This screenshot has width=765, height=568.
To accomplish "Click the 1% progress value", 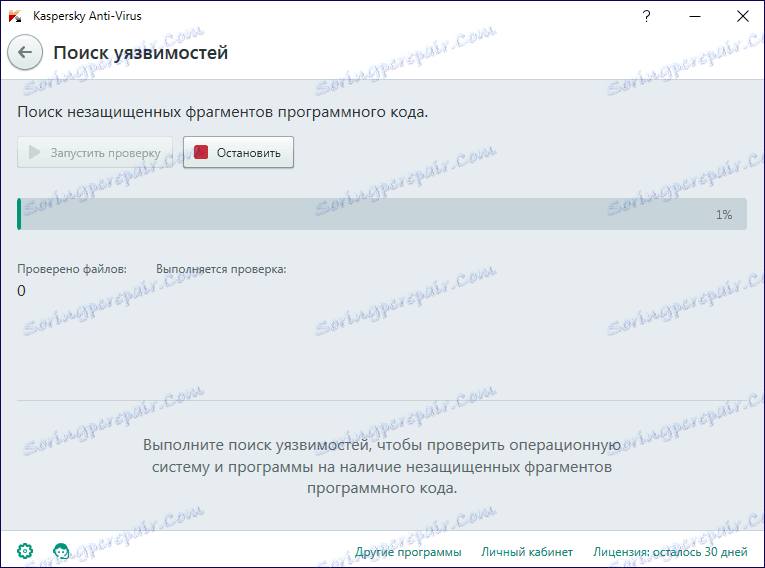I will (x=724, y=215).
